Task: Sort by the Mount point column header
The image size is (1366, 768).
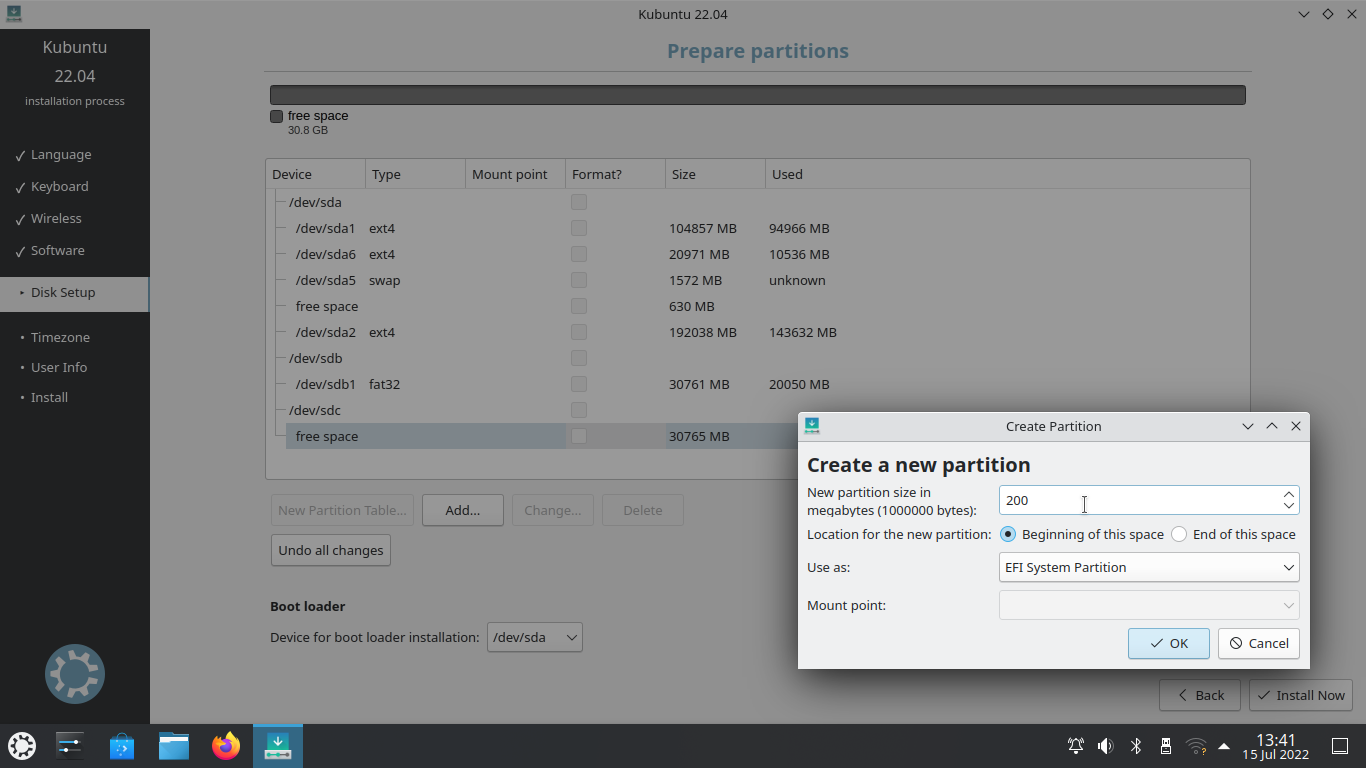Action: (516, 174)
